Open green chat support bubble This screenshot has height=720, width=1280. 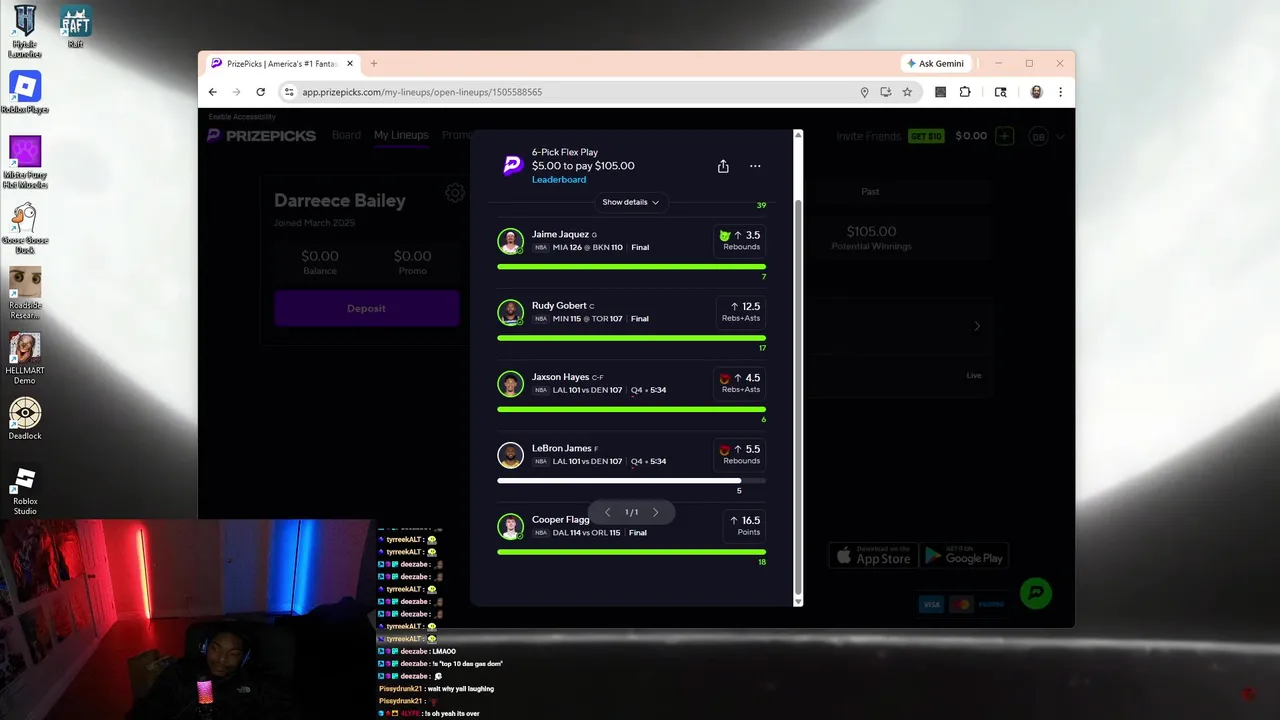[x=1037, y=593]
